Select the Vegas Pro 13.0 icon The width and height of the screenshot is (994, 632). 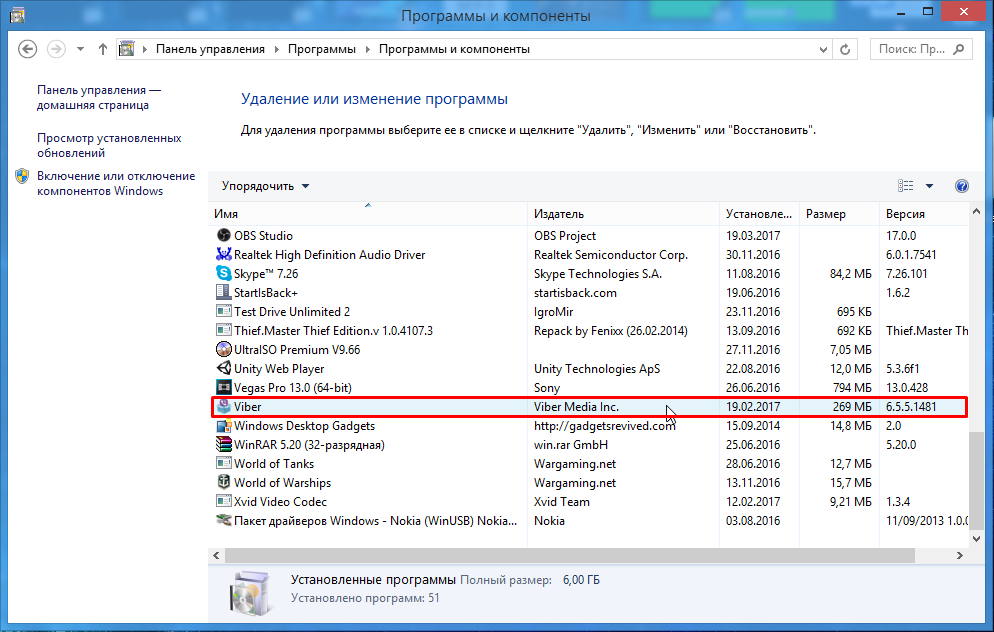(x=224, y=388)
